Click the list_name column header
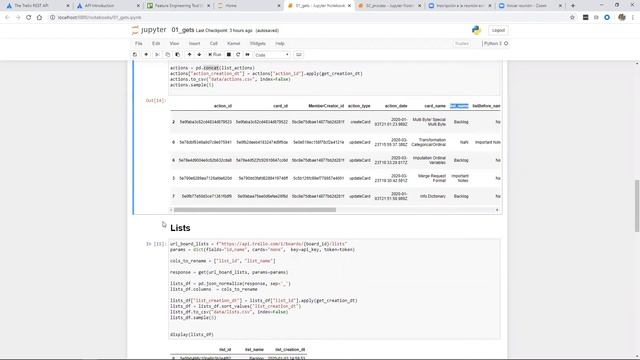Image resolution: width=640 pixels, height=360 pixels. pos(254,350)
